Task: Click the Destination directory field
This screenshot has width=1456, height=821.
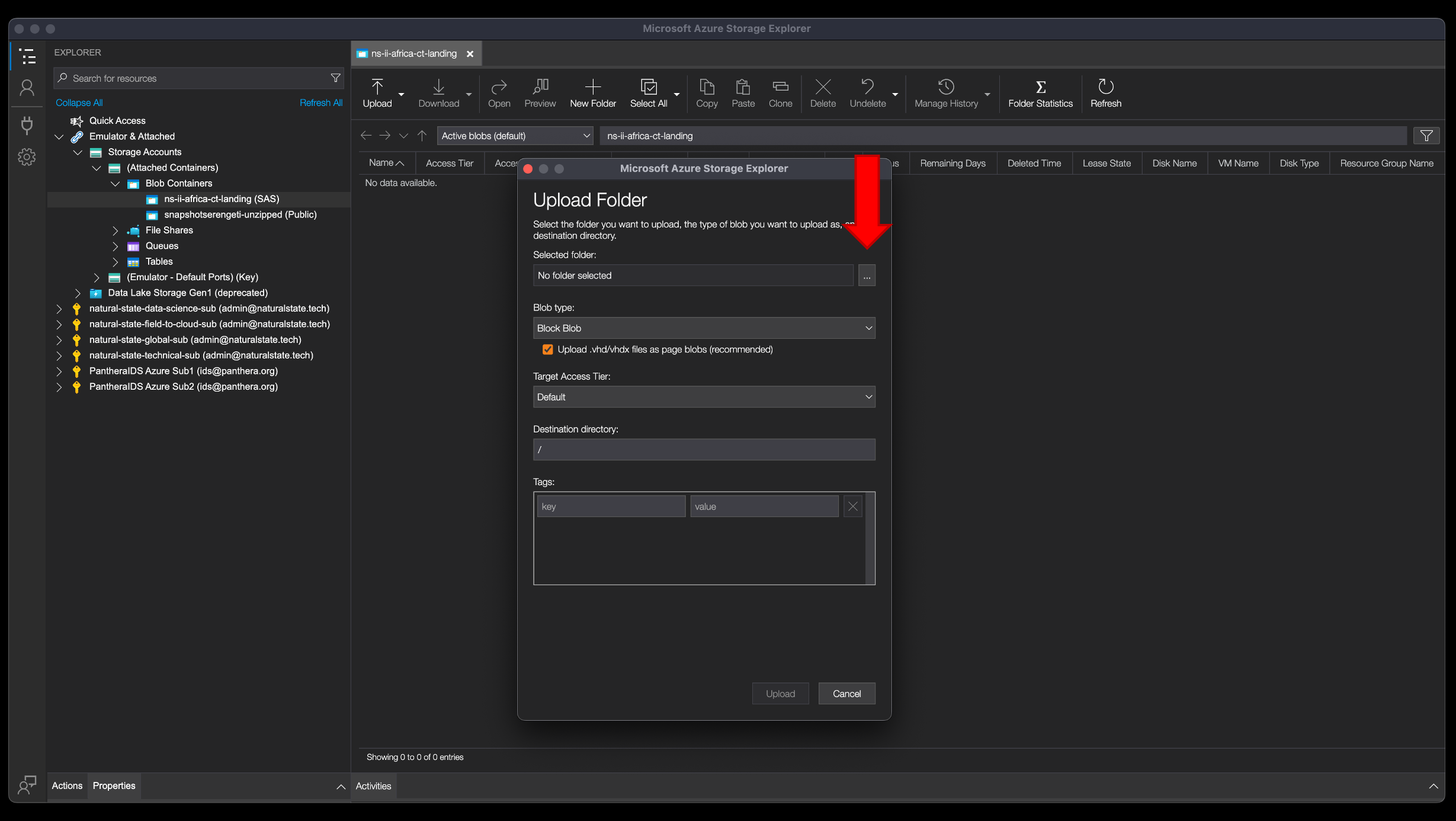Action: tap(704, 450)
